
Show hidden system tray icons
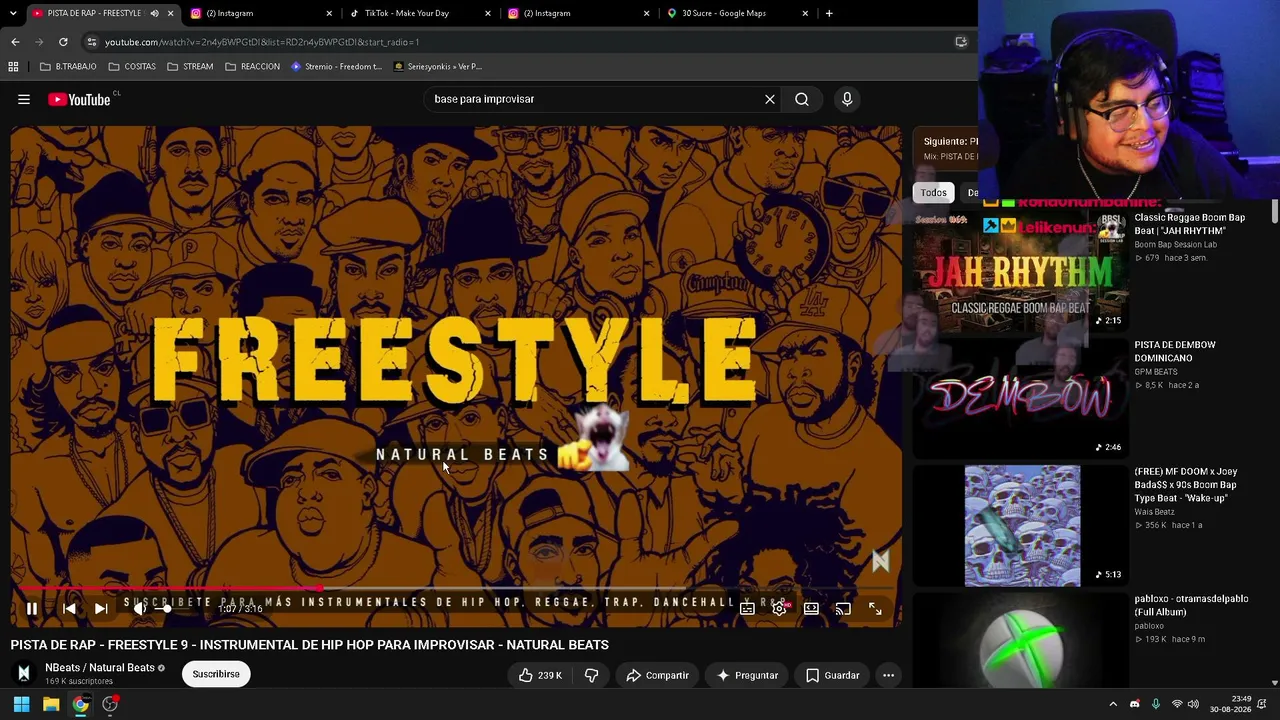1113,704
